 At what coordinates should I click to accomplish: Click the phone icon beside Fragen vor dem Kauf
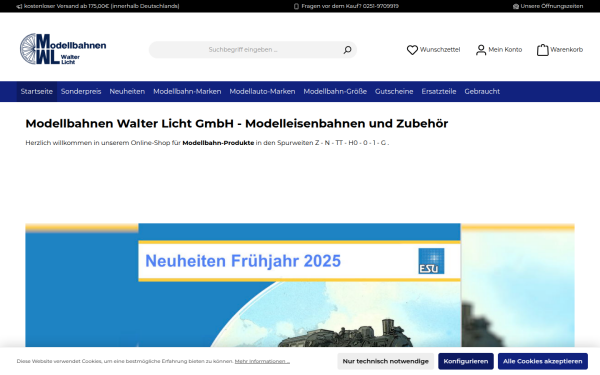coord(296,6)
